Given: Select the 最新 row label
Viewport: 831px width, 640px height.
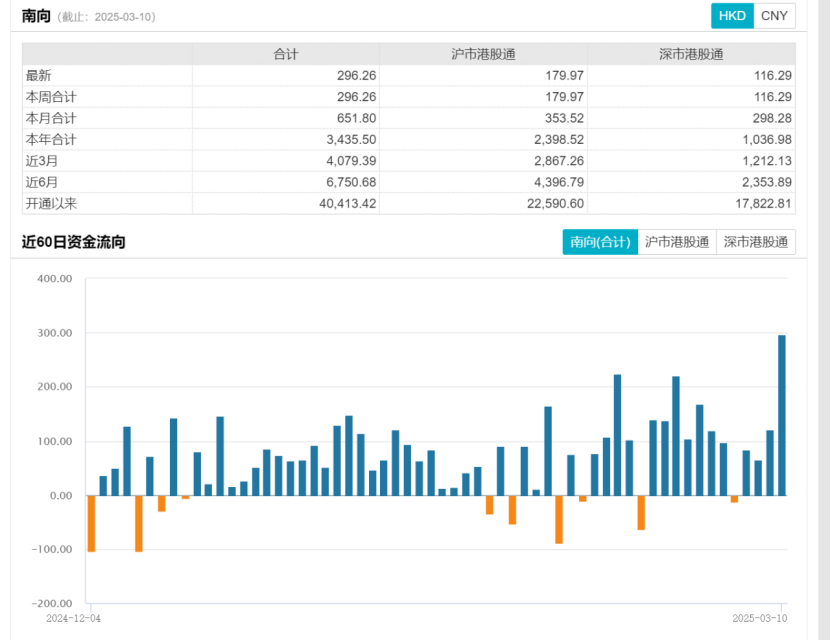Looking at the screenshot, I should pyautogui.click(x=38, y=75).
